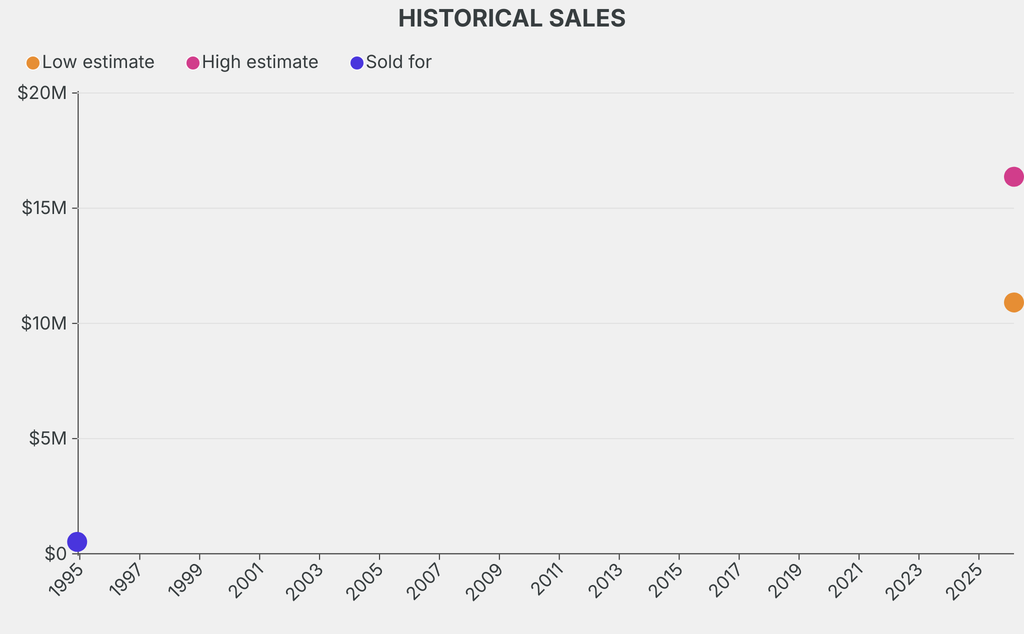The height and width of the screenshot is (634, 1024).
Task: Select the pink high estimate data point
Action: (x=1013, y=177)
